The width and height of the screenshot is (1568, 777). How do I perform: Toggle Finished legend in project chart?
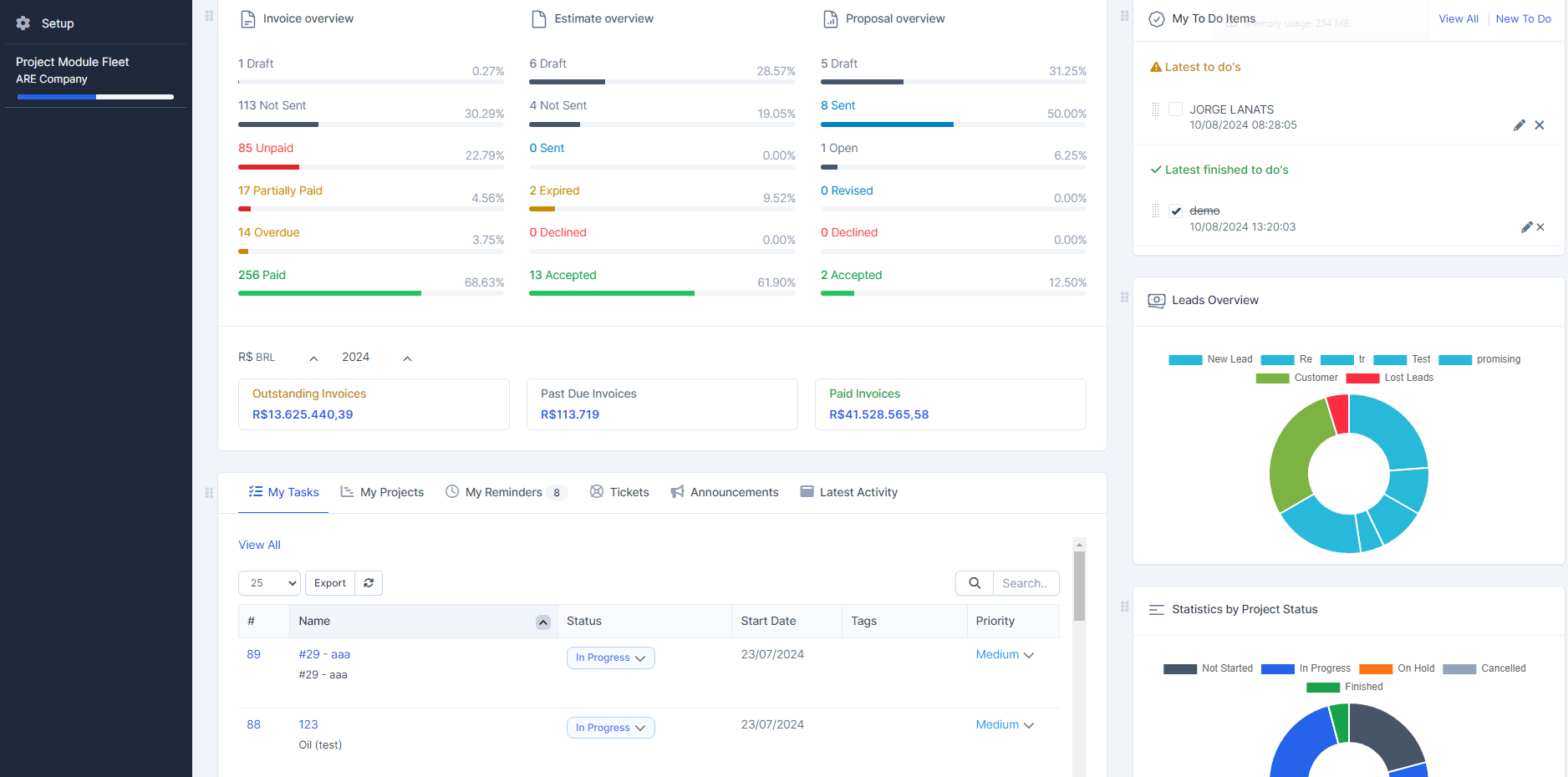(x=1344, y=688)
